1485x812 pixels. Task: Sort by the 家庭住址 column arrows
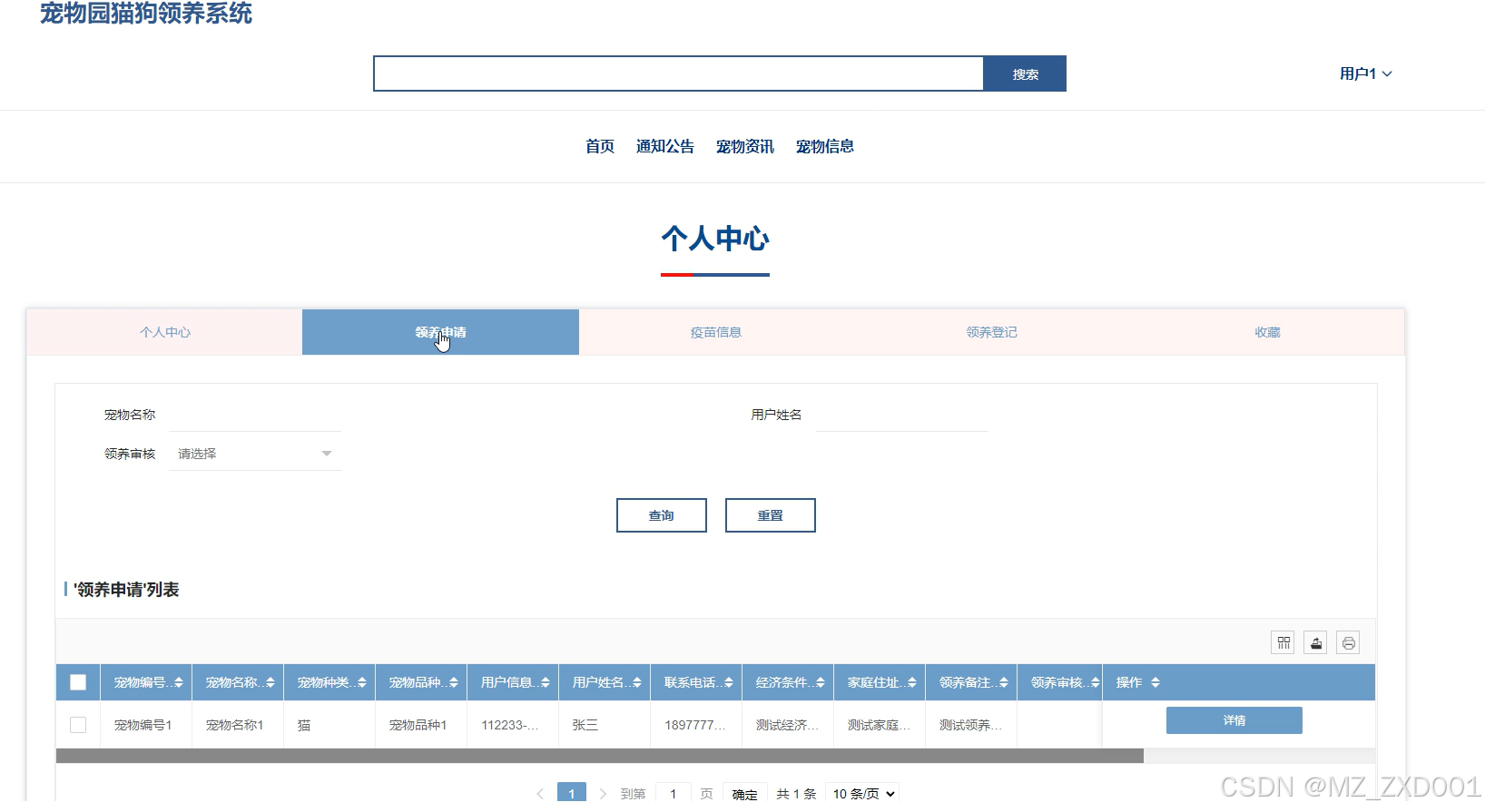912,683
